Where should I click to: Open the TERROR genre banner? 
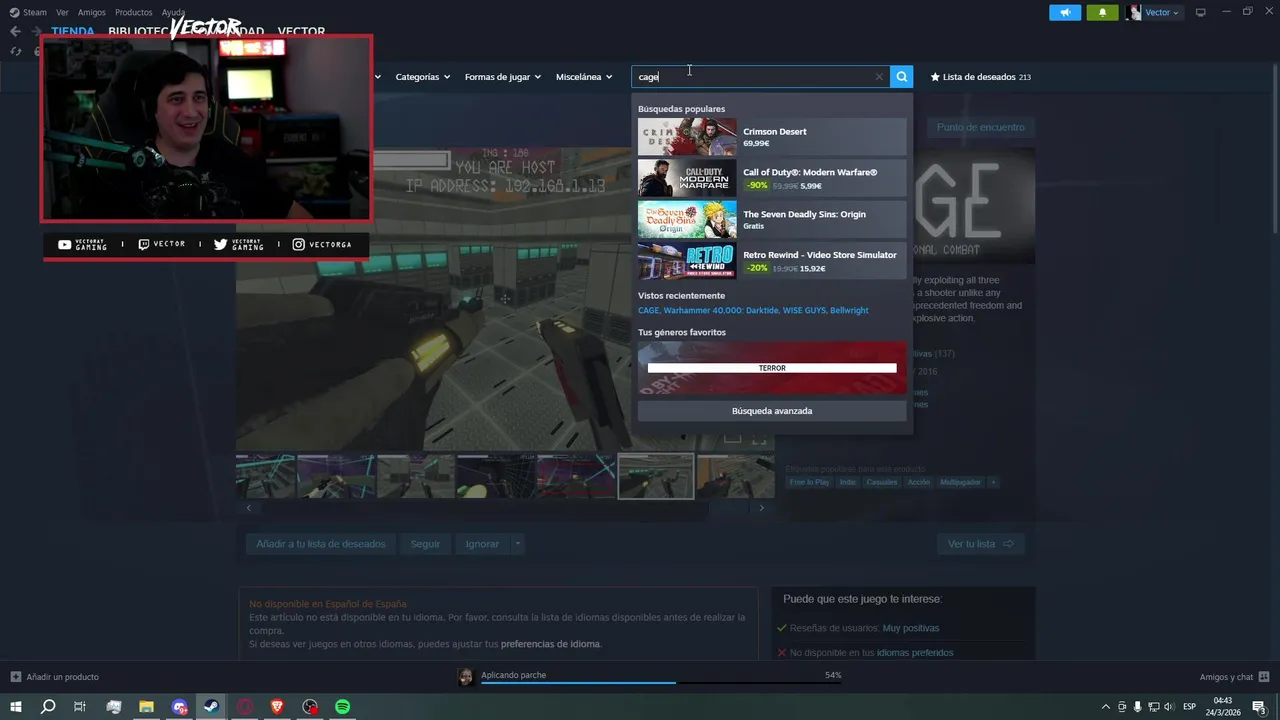point(772,367)
